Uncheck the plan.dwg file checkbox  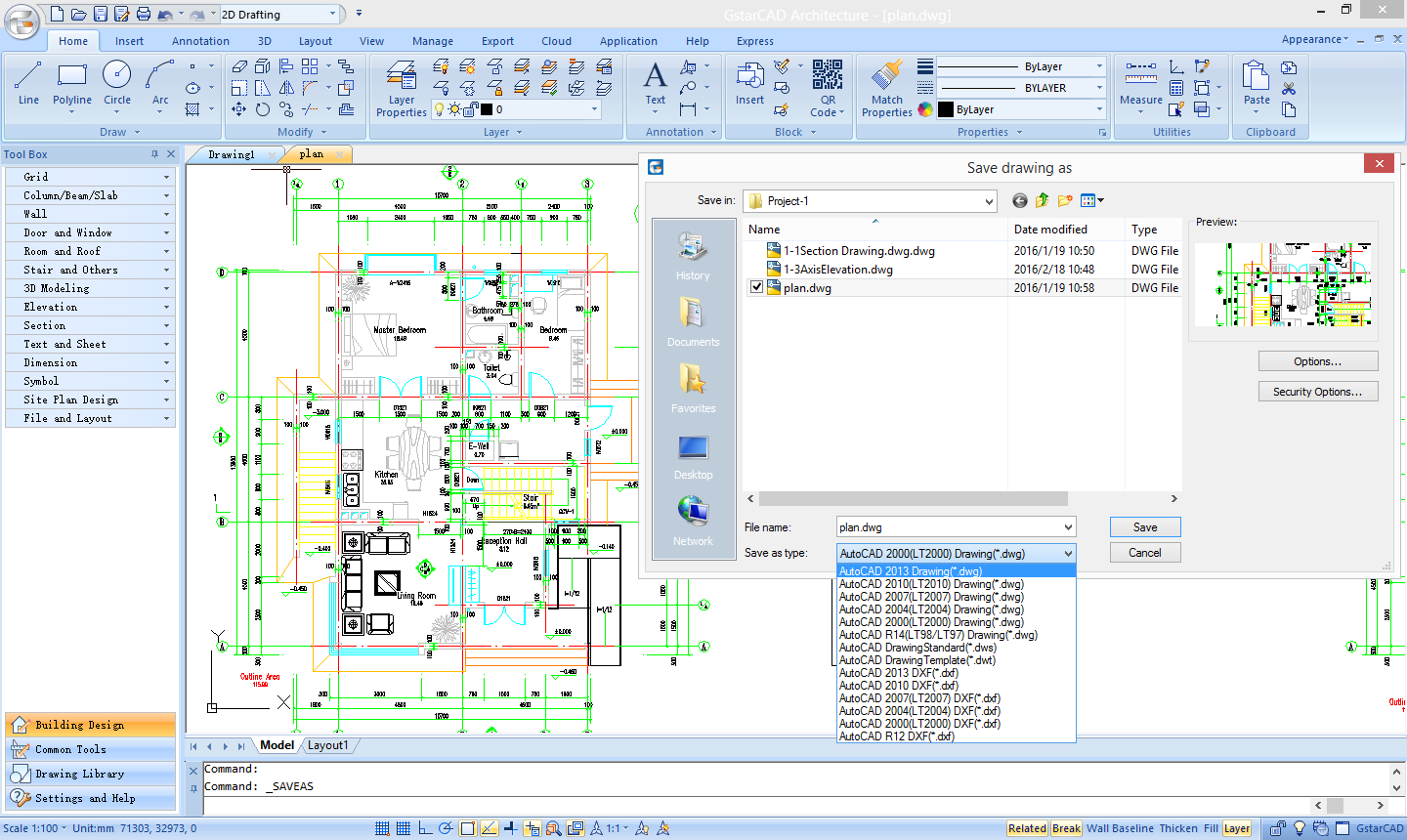click(x=756, y=287)
